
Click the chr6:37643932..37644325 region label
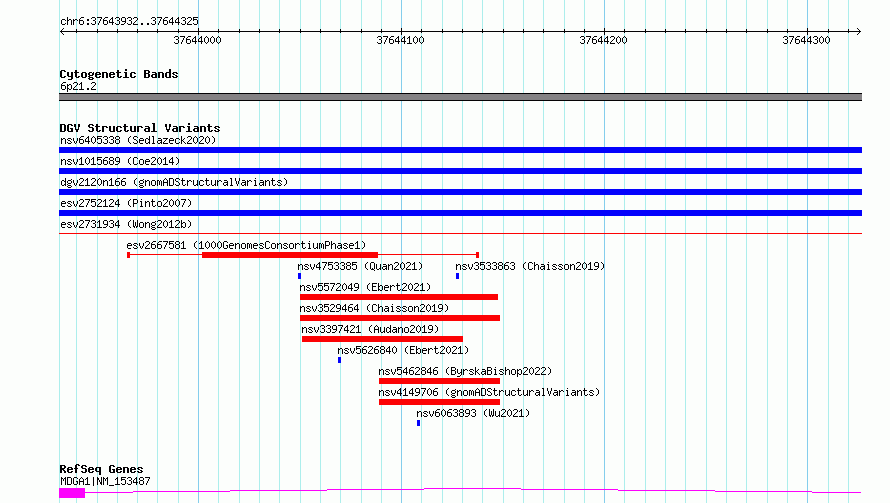tap(129, 22)
